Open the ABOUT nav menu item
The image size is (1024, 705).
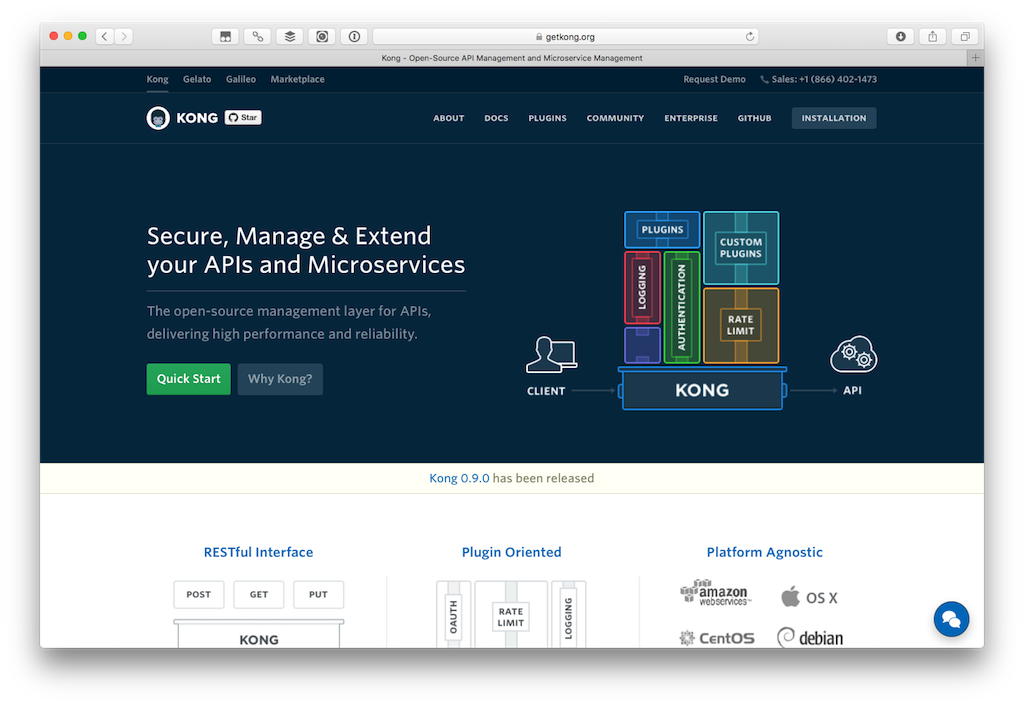coord(449,118)
